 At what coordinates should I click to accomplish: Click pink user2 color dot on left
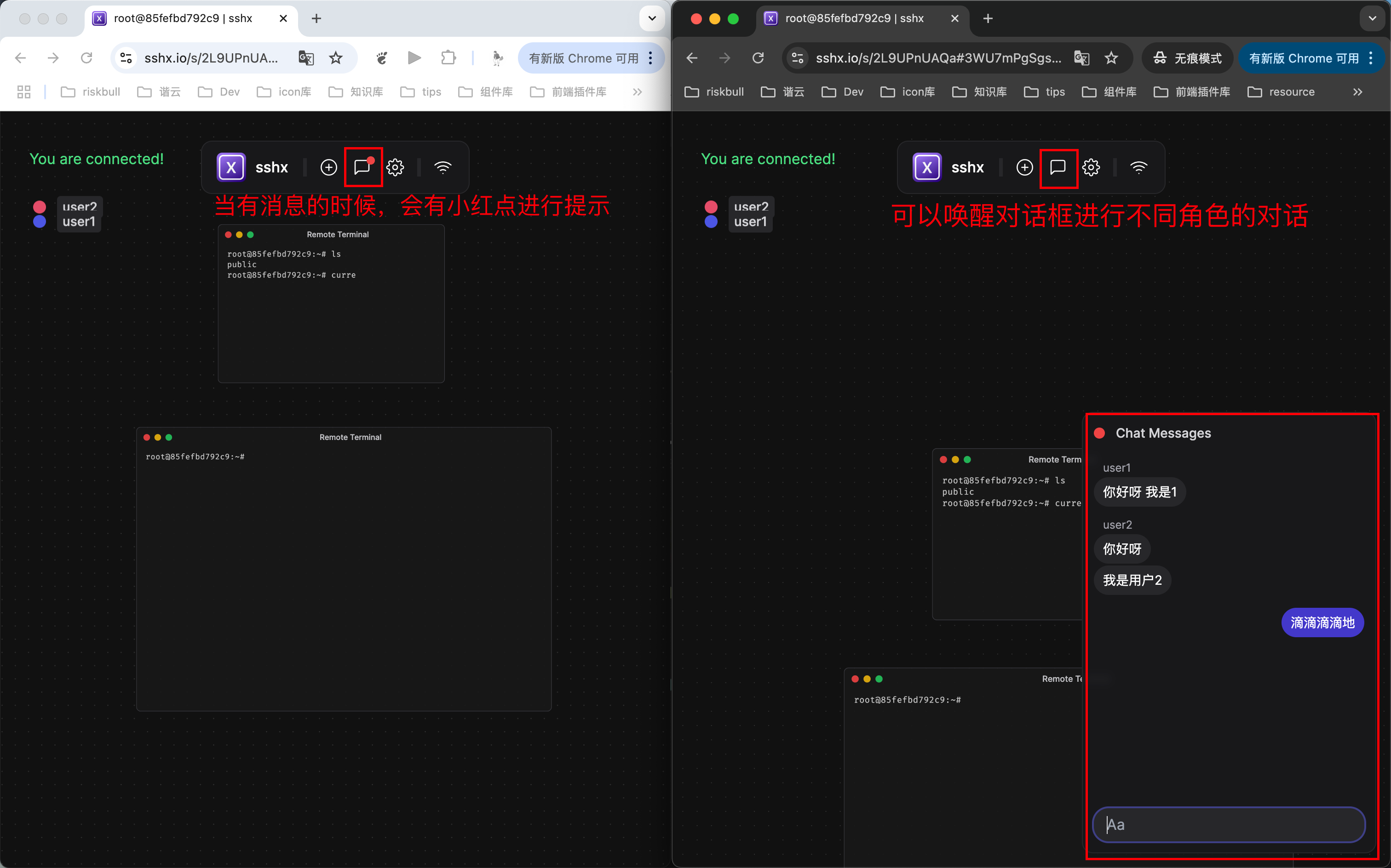[40, 207]
